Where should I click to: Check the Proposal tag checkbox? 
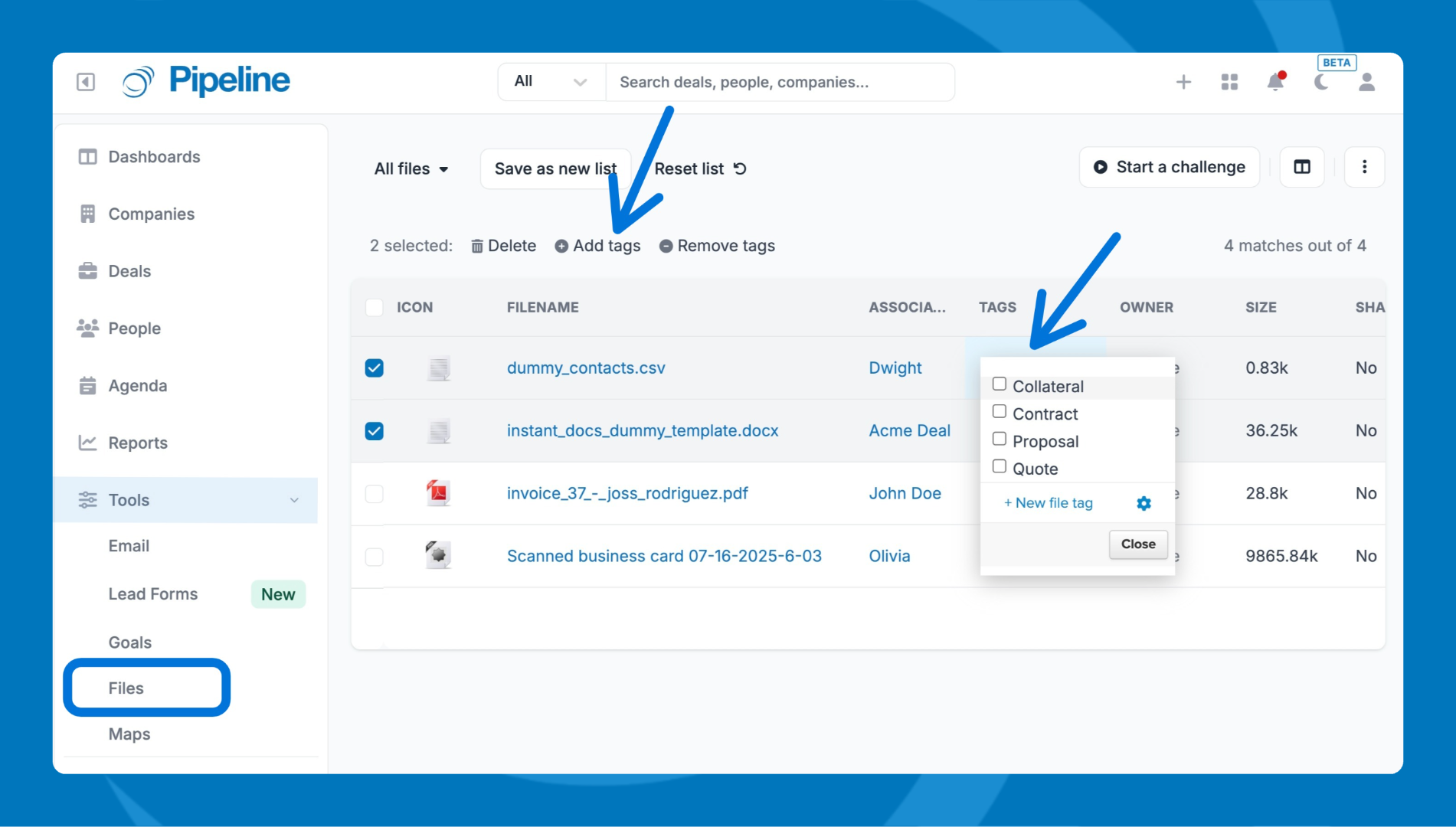pos(1000,440)
